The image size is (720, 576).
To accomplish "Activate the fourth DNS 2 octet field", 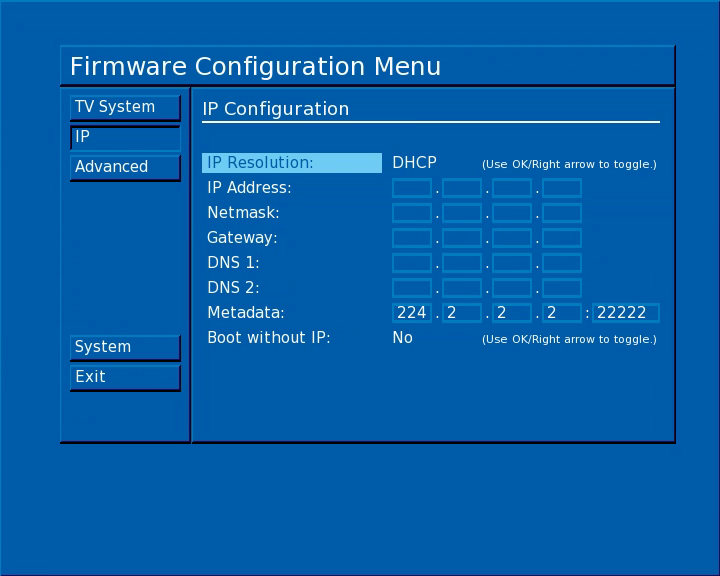I will point(562,288).
